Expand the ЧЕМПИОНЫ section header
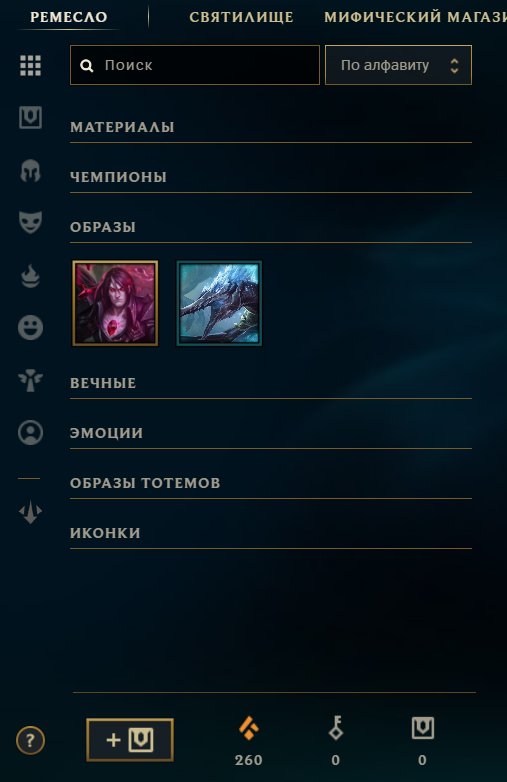Viewport: 507px width, 782px height. point(271,178)
